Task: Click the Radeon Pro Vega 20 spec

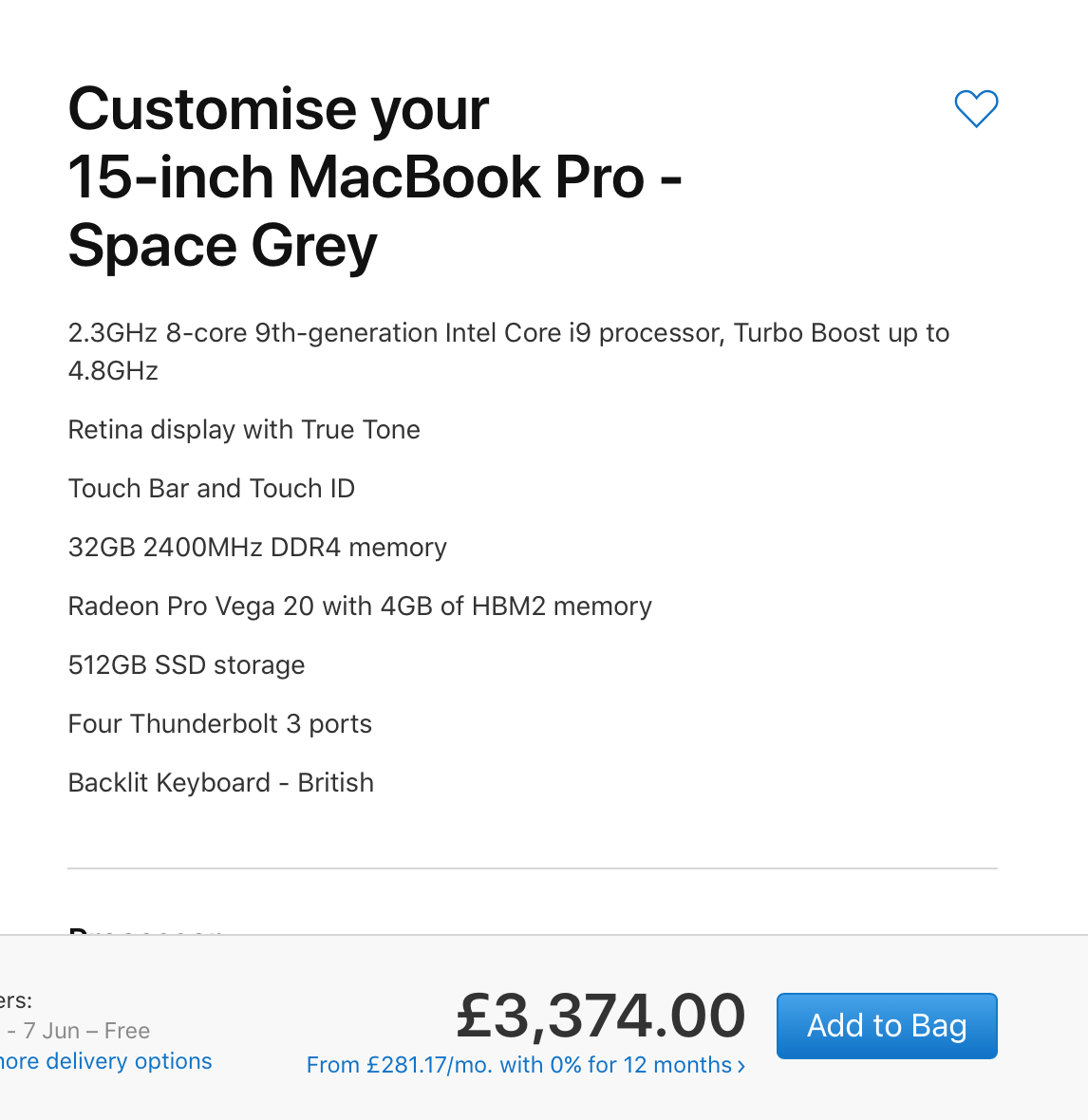Action: (360, 607)
